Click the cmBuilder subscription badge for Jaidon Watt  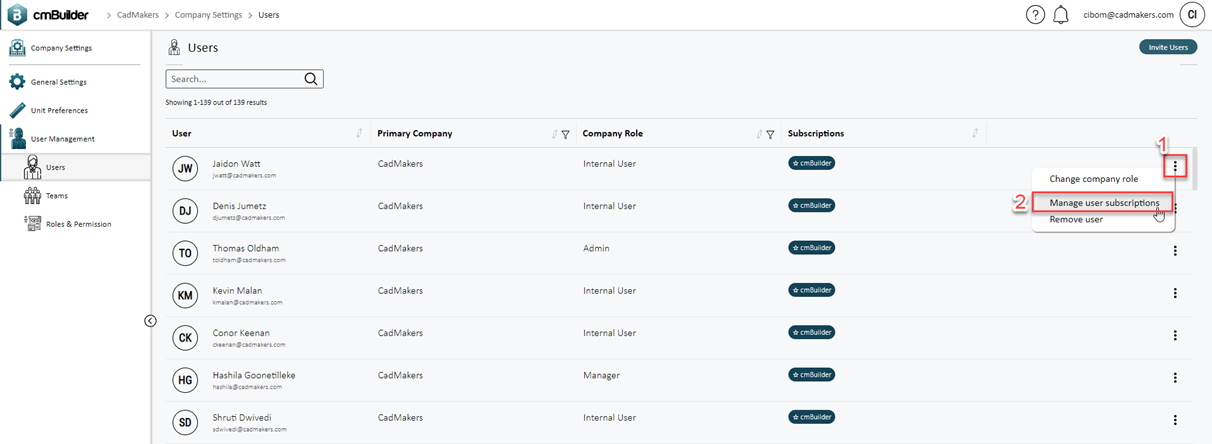(x=811, y=163)
